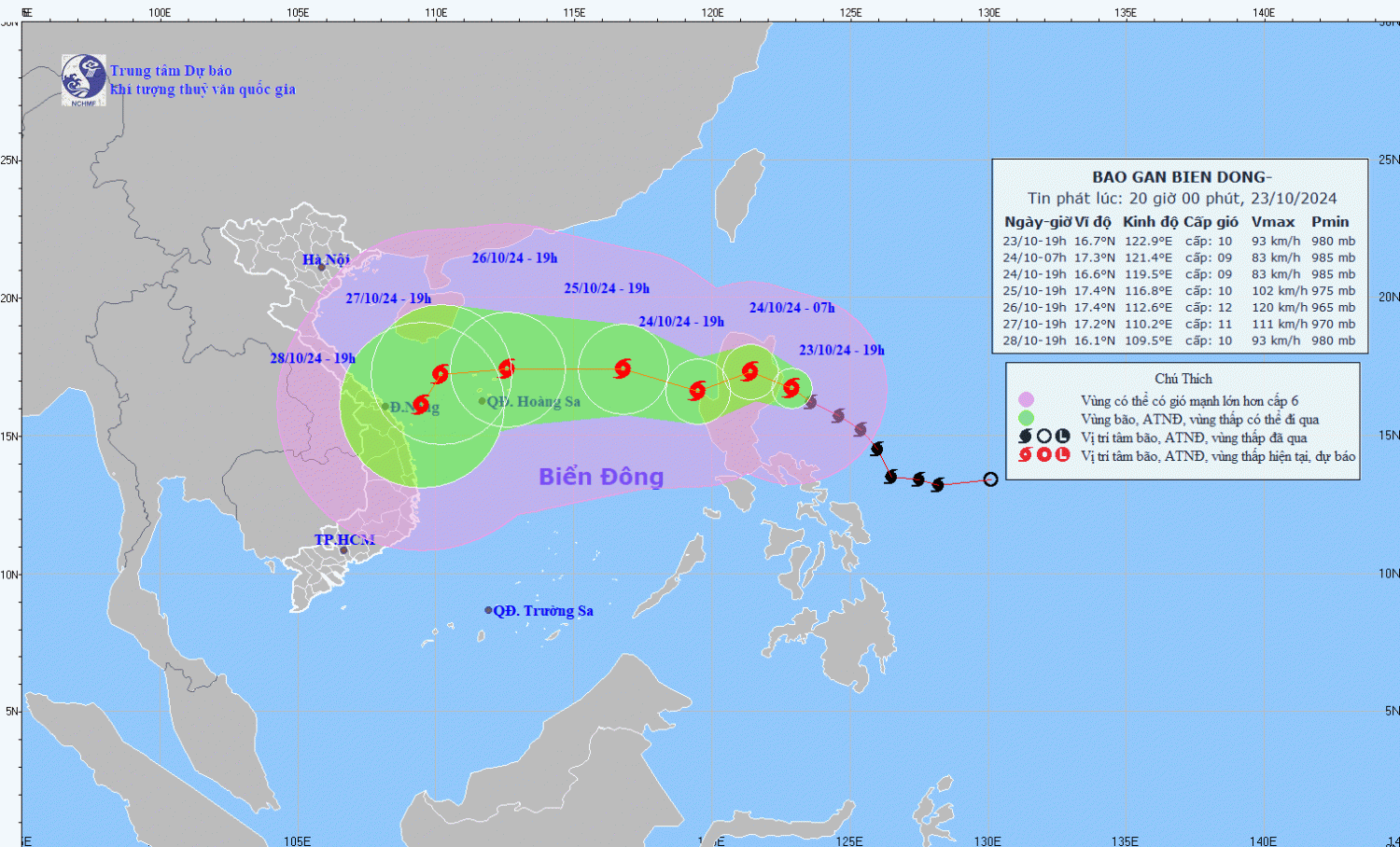Image resolution: width=1400 pixels, height=847 pixels.
Task: Select the 26/10-19h row in forecast table
Action: 1179,307
